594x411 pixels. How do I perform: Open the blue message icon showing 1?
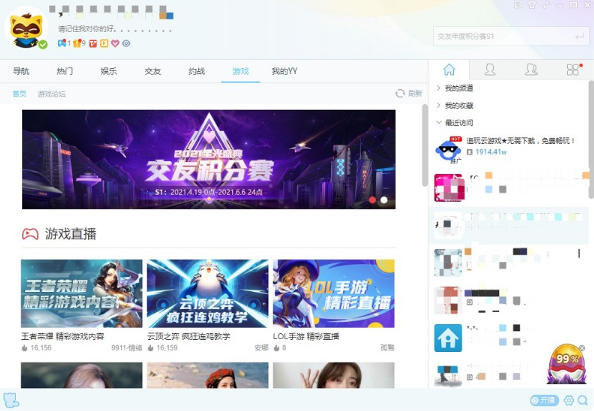click(x=62, y=44)
